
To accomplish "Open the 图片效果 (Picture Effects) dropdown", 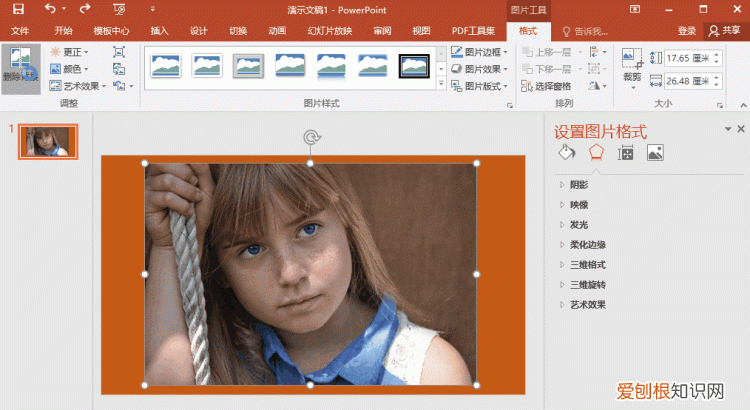I will coord(480,69).
